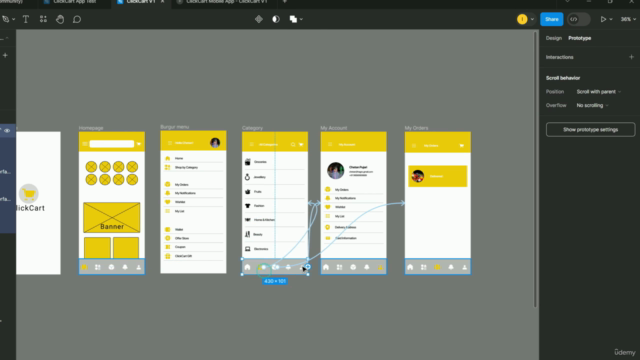Click profile photo in Burgur menu header
This screenshot has width=640, height=360.
(215, 142)
